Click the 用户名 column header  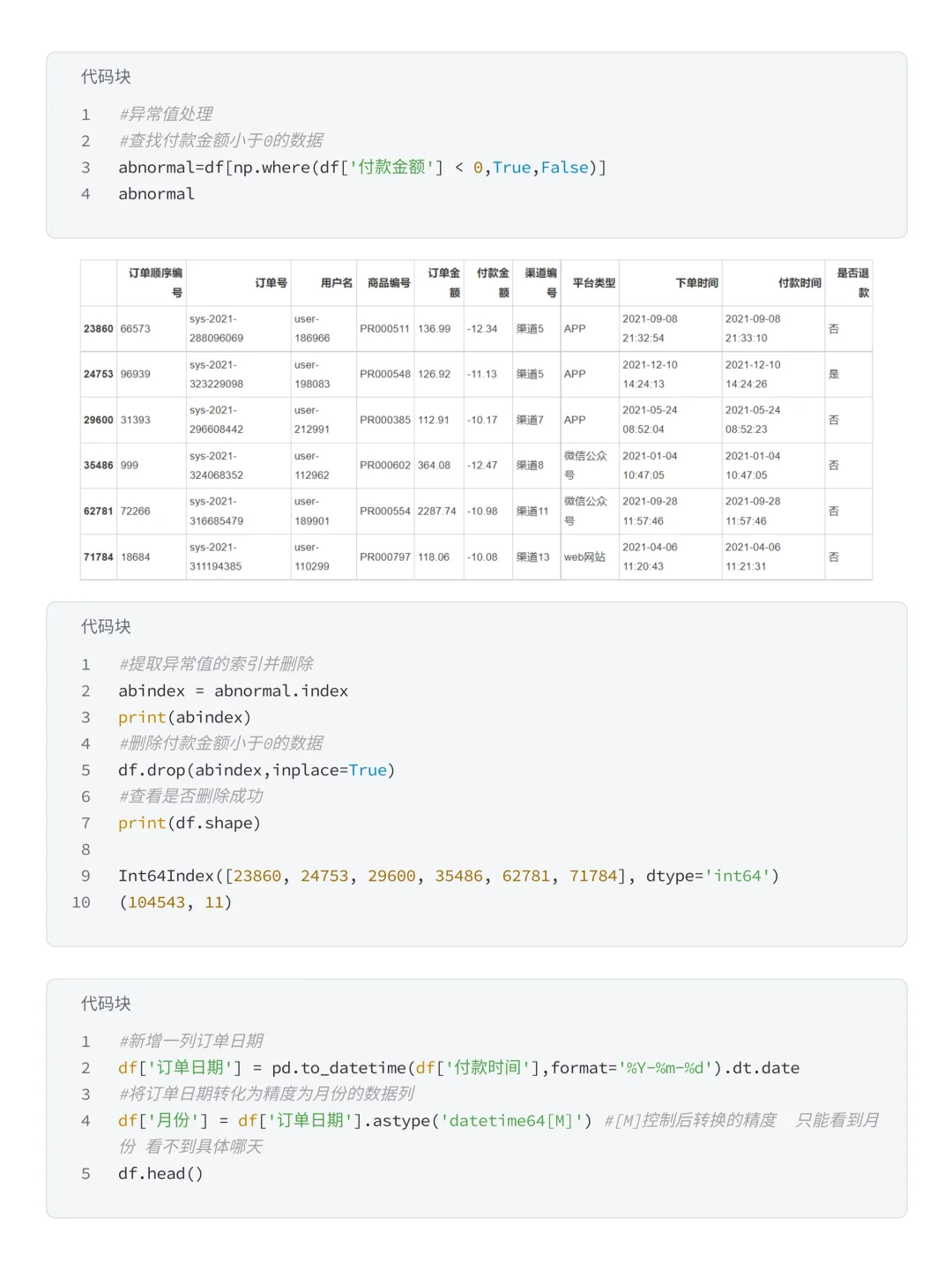tap(336, 283)
